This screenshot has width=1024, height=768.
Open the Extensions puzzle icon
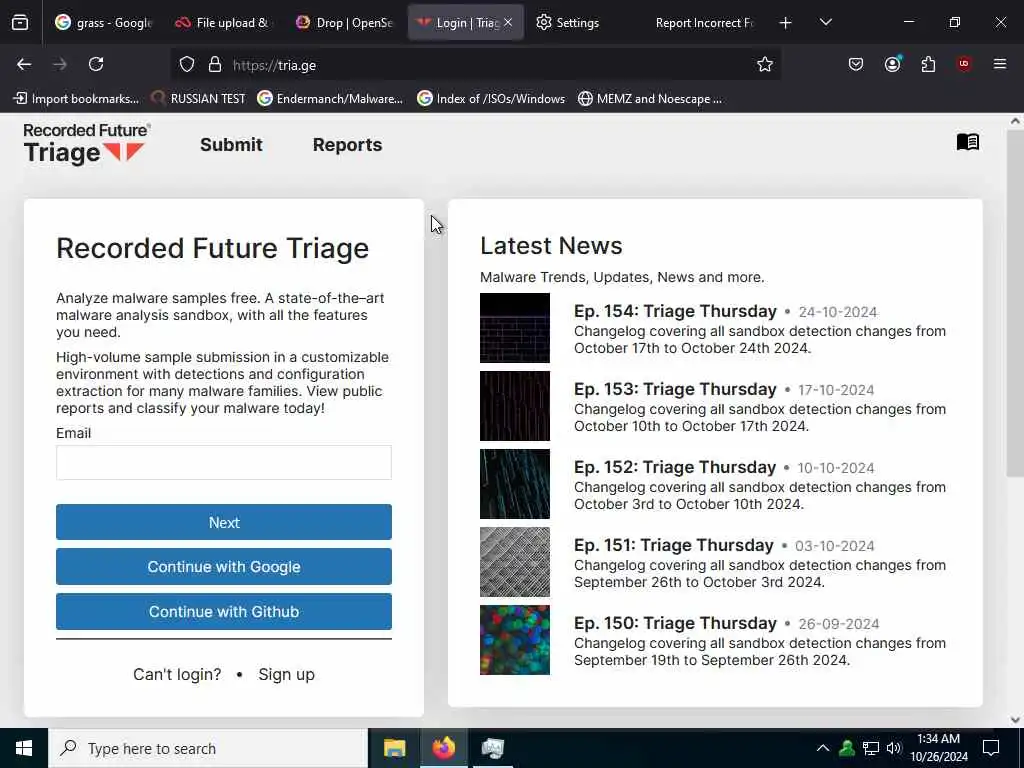[928, 64]
